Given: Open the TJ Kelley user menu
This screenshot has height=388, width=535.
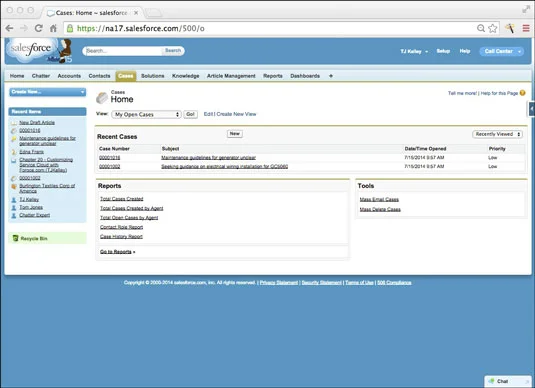Looking at the screenshot, I should pos(414,51).
